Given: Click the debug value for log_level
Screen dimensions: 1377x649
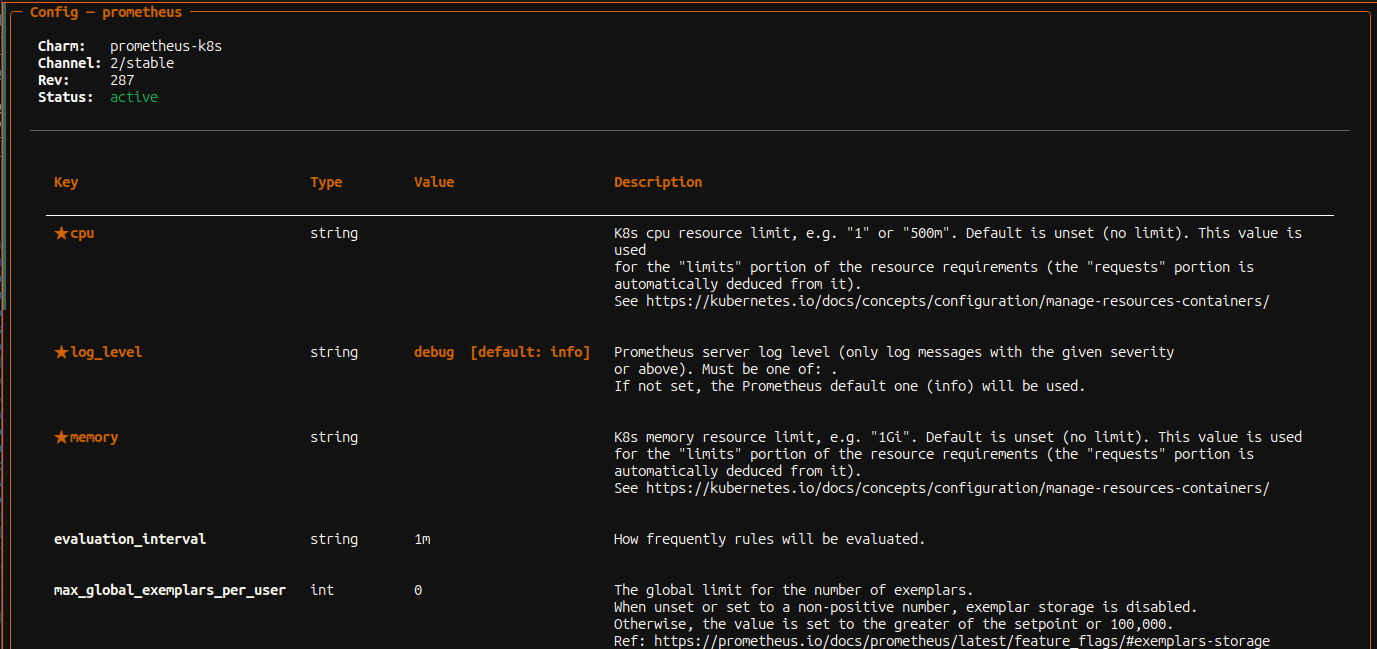Looking at the screenshot, I should point(434,352).
